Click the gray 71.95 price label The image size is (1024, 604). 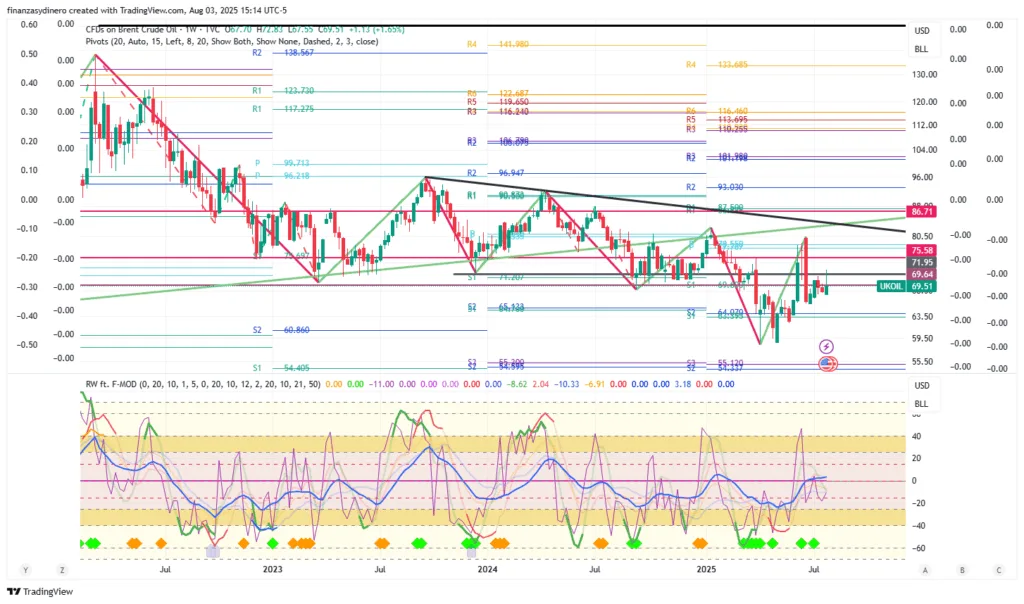point(921,262)
